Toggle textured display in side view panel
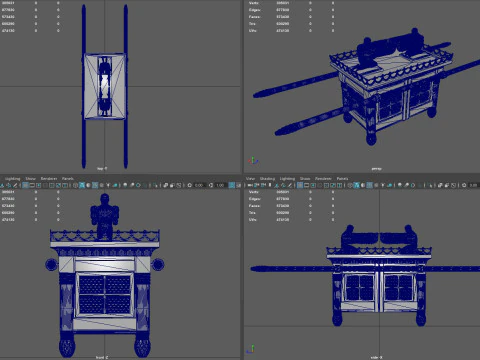The image size is (480, 360). tap(376, 185)
